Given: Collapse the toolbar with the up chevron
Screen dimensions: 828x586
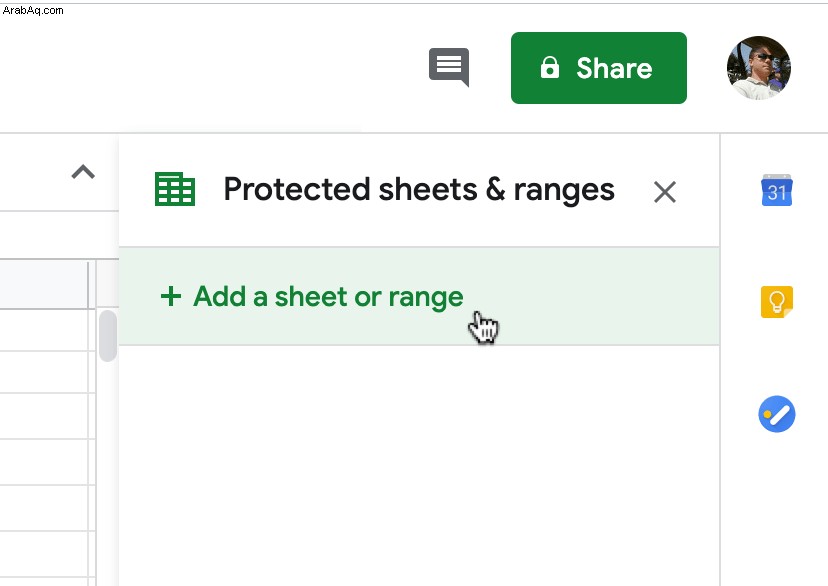Looking at the screenshot, I should 83,172.
